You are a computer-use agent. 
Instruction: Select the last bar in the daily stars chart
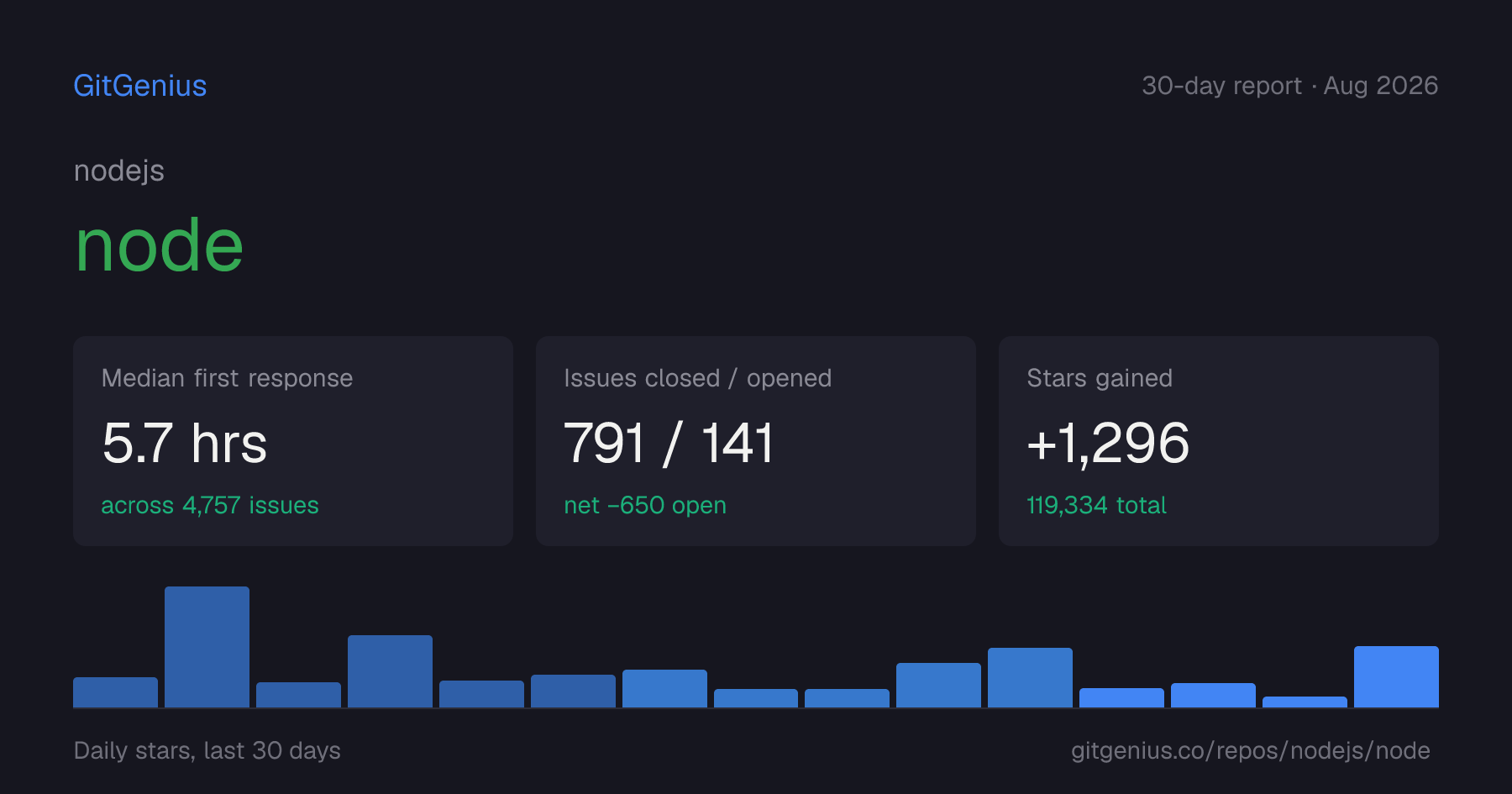pyautogui.click(x=1396, y=676)
